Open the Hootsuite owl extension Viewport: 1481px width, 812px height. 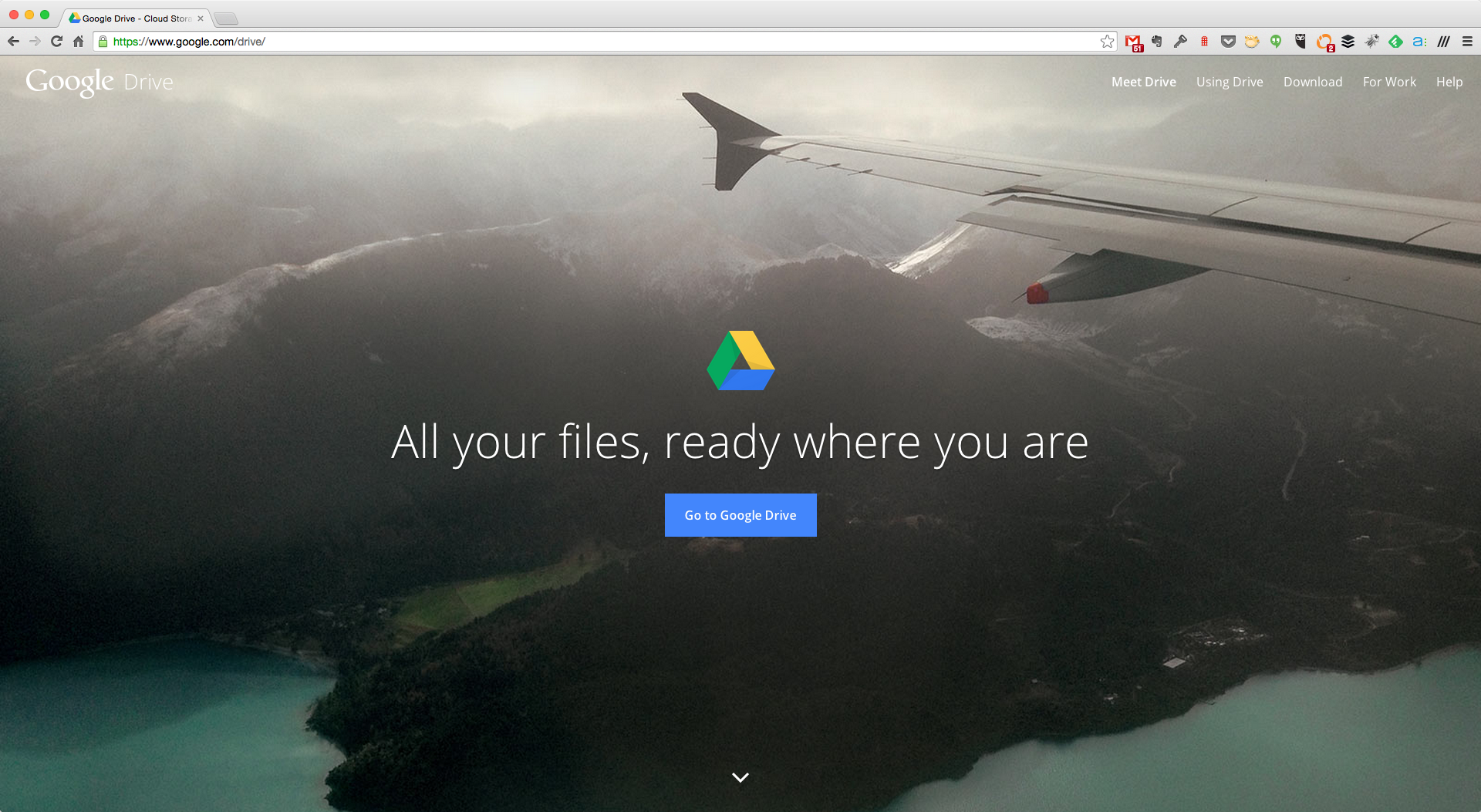pyautogui.click(x=1301, y=42)
